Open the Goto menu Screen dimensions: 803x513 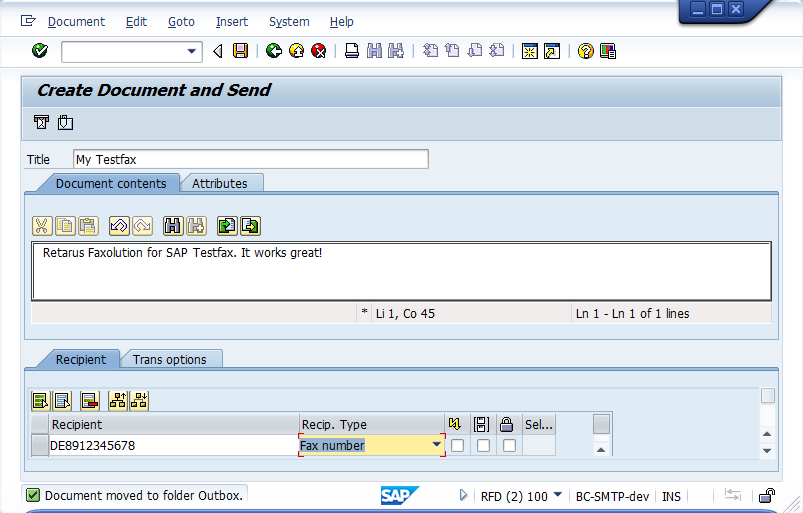click(181, 21)
